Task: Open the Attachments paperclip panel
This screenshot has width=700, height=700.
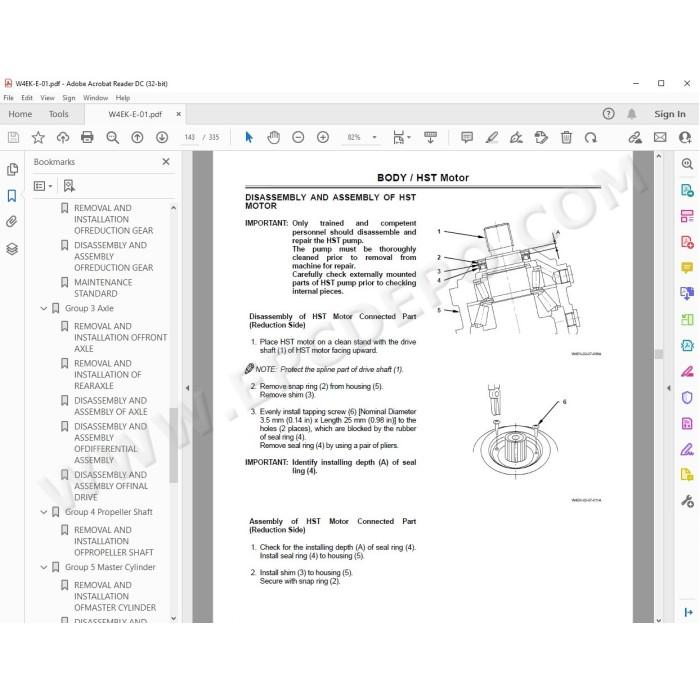Action: coord(12,221)
